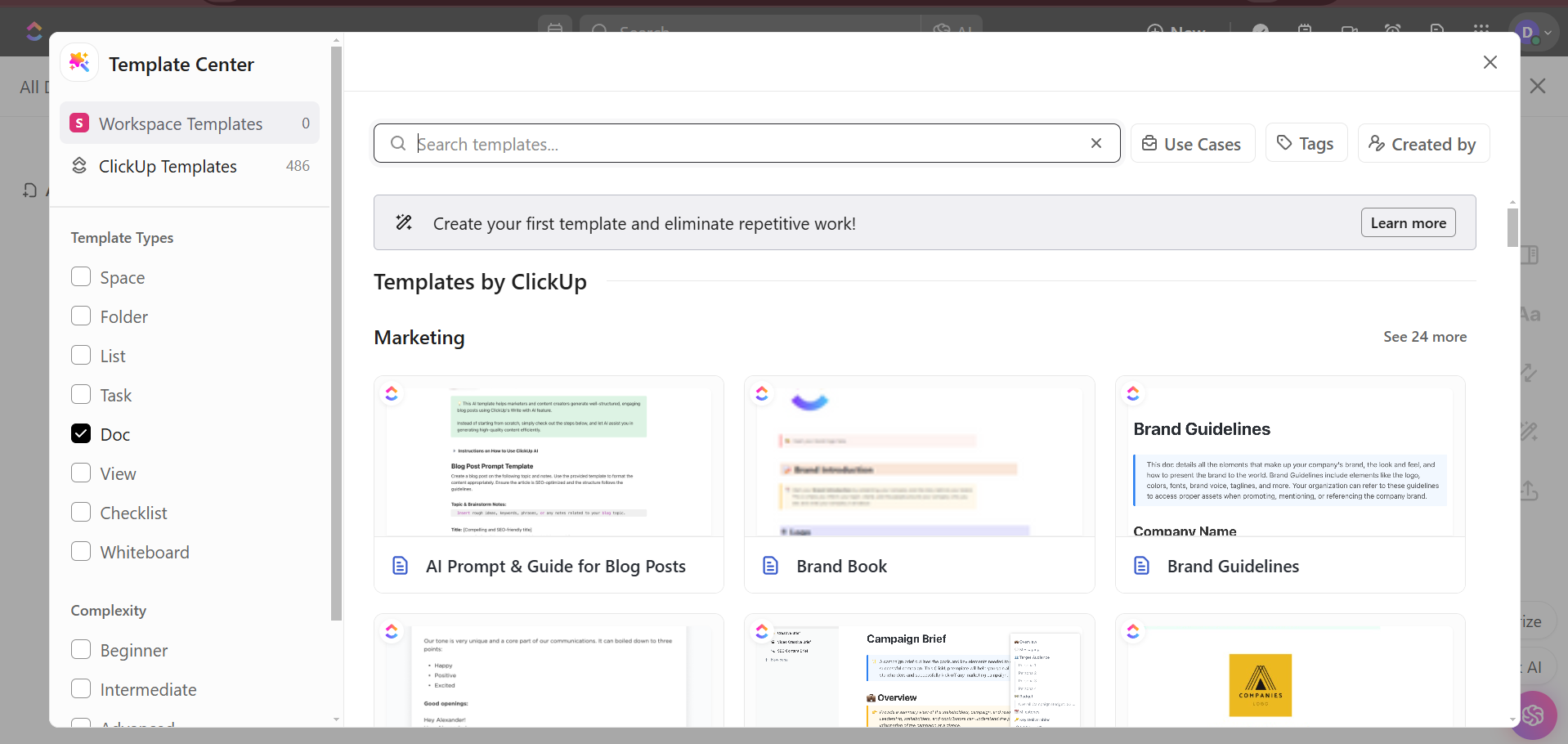Click the left sidebar scrollbar

(336, 334)
